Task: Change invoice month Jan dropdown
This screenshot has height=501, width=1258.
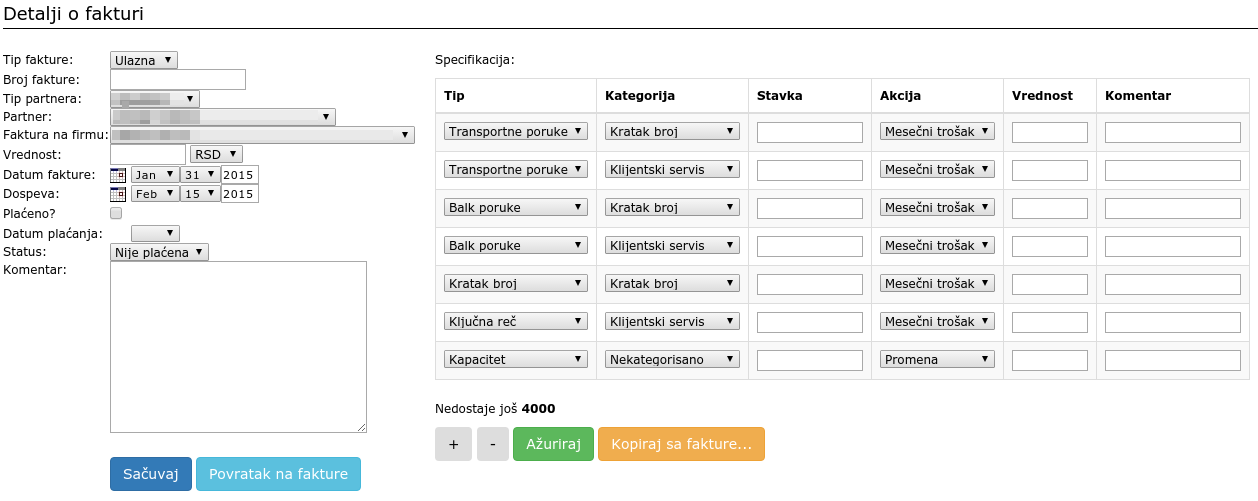Action: click(x=155, y=174)
